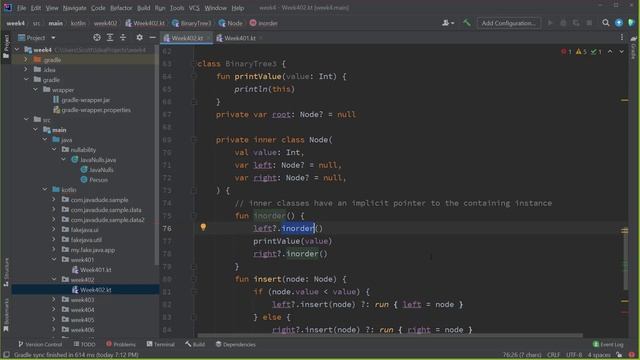Click the editor horizontal scrollbar
Screen dimensions: 640x360
pos(389,336)
